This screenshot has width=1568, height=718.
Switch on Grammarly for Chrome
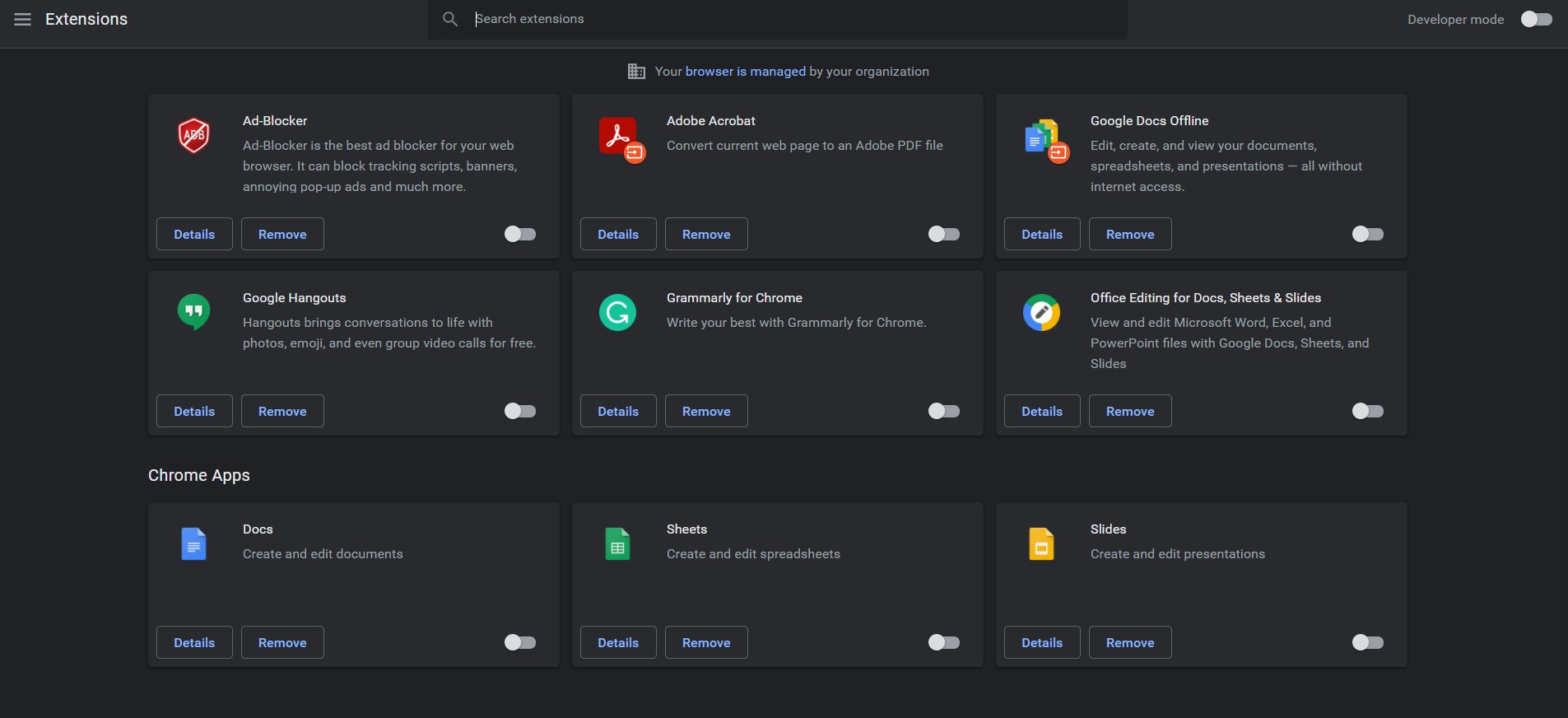click(944, 411)
